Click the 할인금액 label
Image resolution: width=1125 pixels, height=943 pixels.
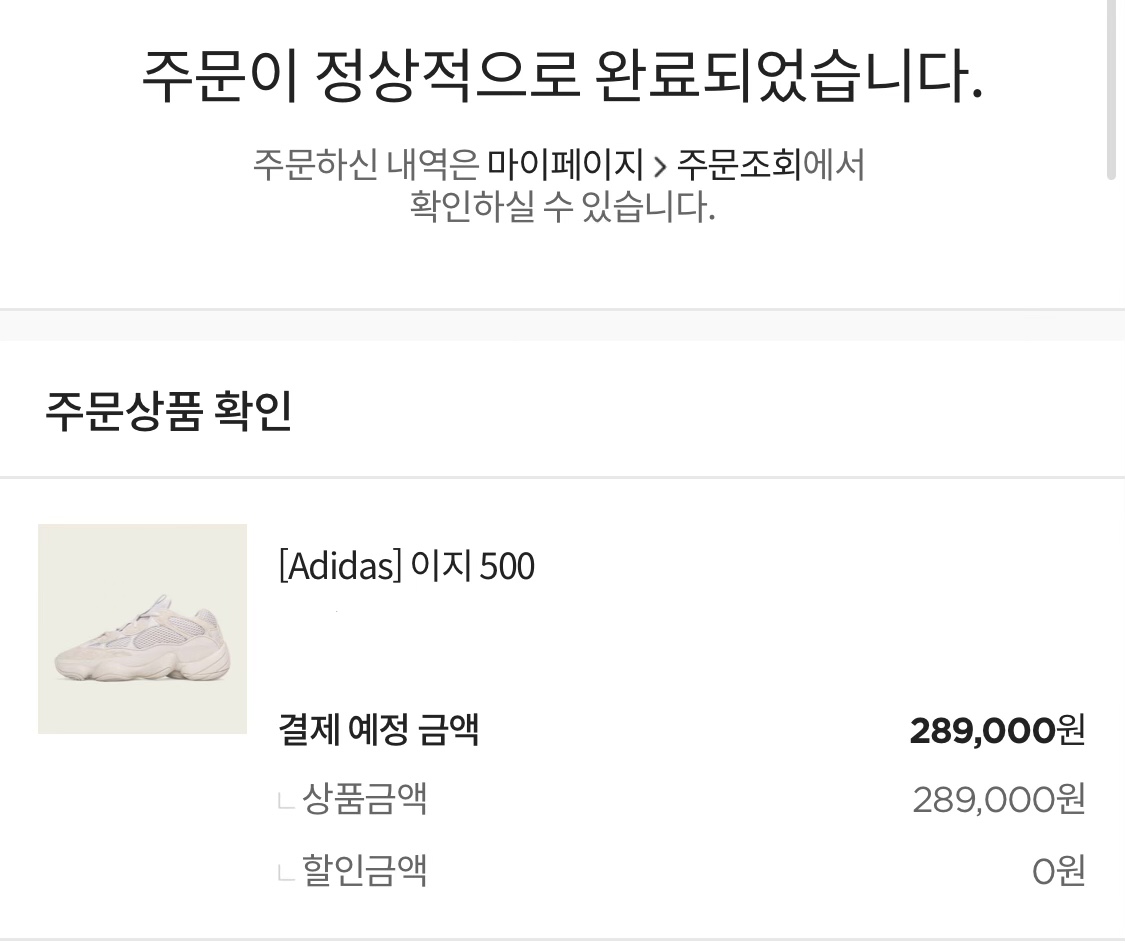pos(364,870)
